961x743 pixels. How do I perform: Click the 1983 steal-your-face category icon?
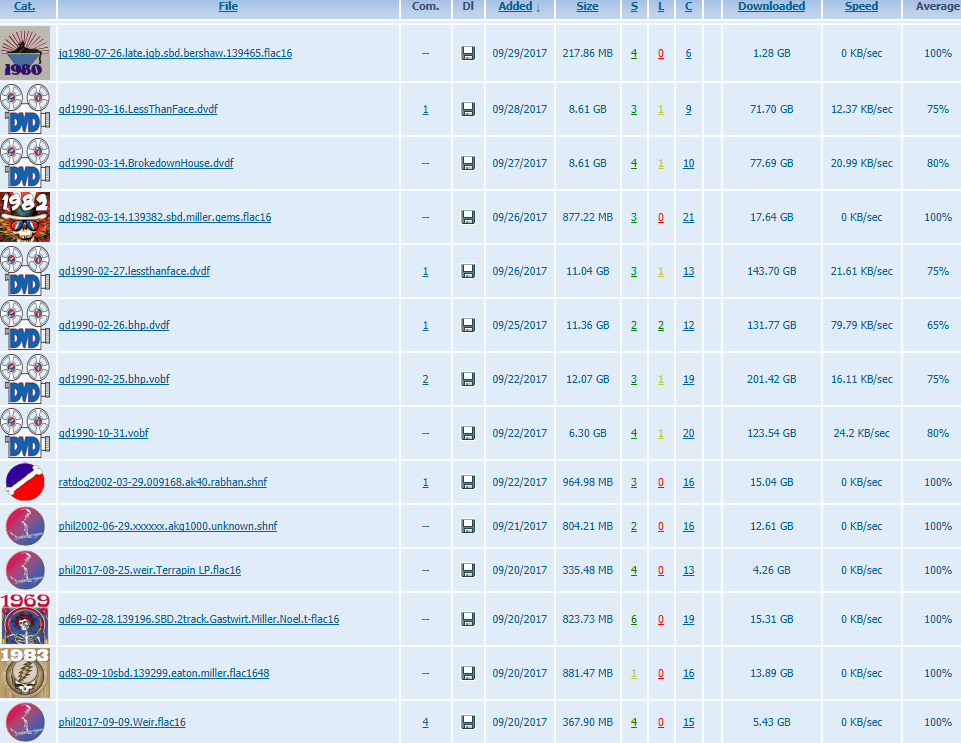pyautogui.click(x=25, y=673)
